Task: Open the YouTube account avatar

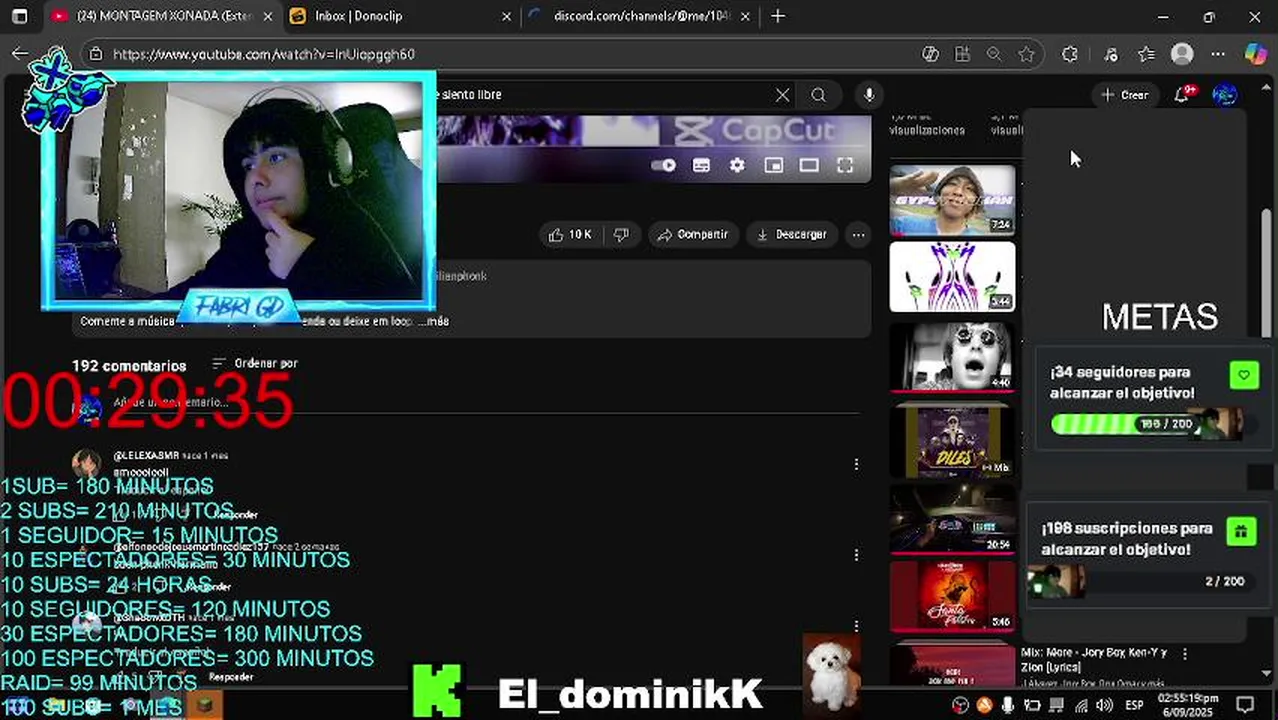Action: [1225, 95]
